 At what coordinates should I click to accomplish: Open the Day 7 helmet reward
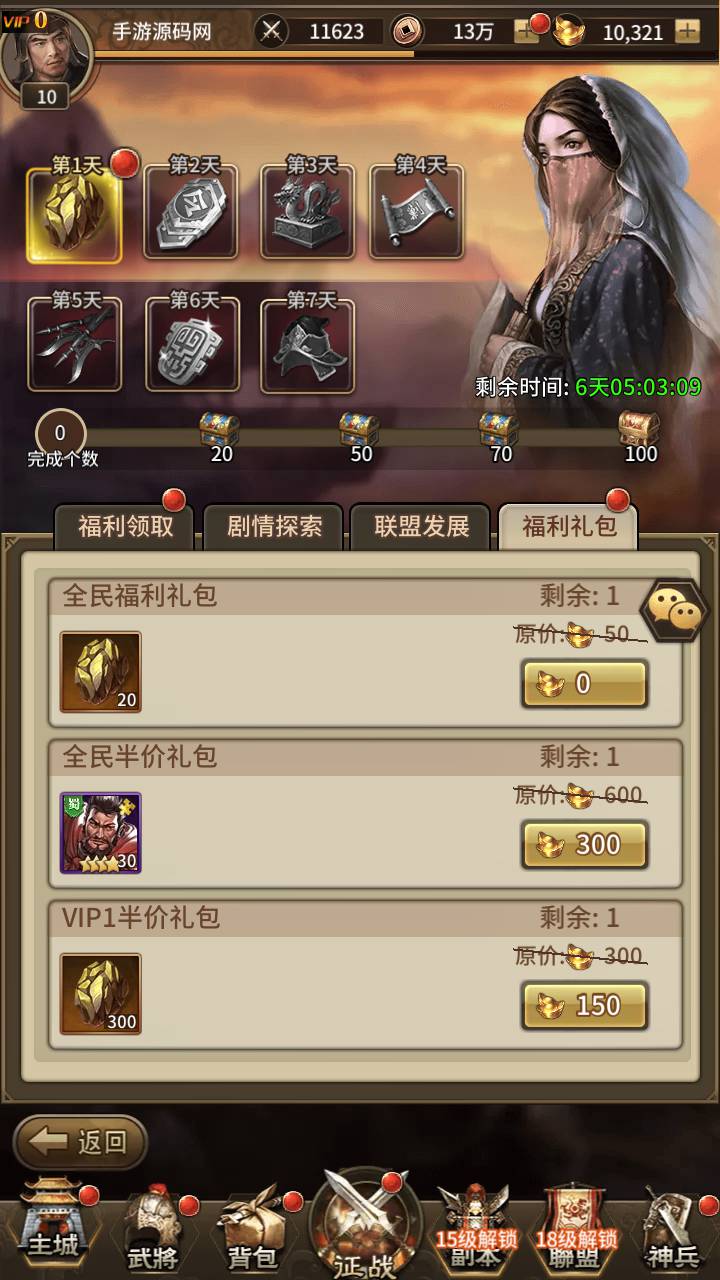coord(308,345)
